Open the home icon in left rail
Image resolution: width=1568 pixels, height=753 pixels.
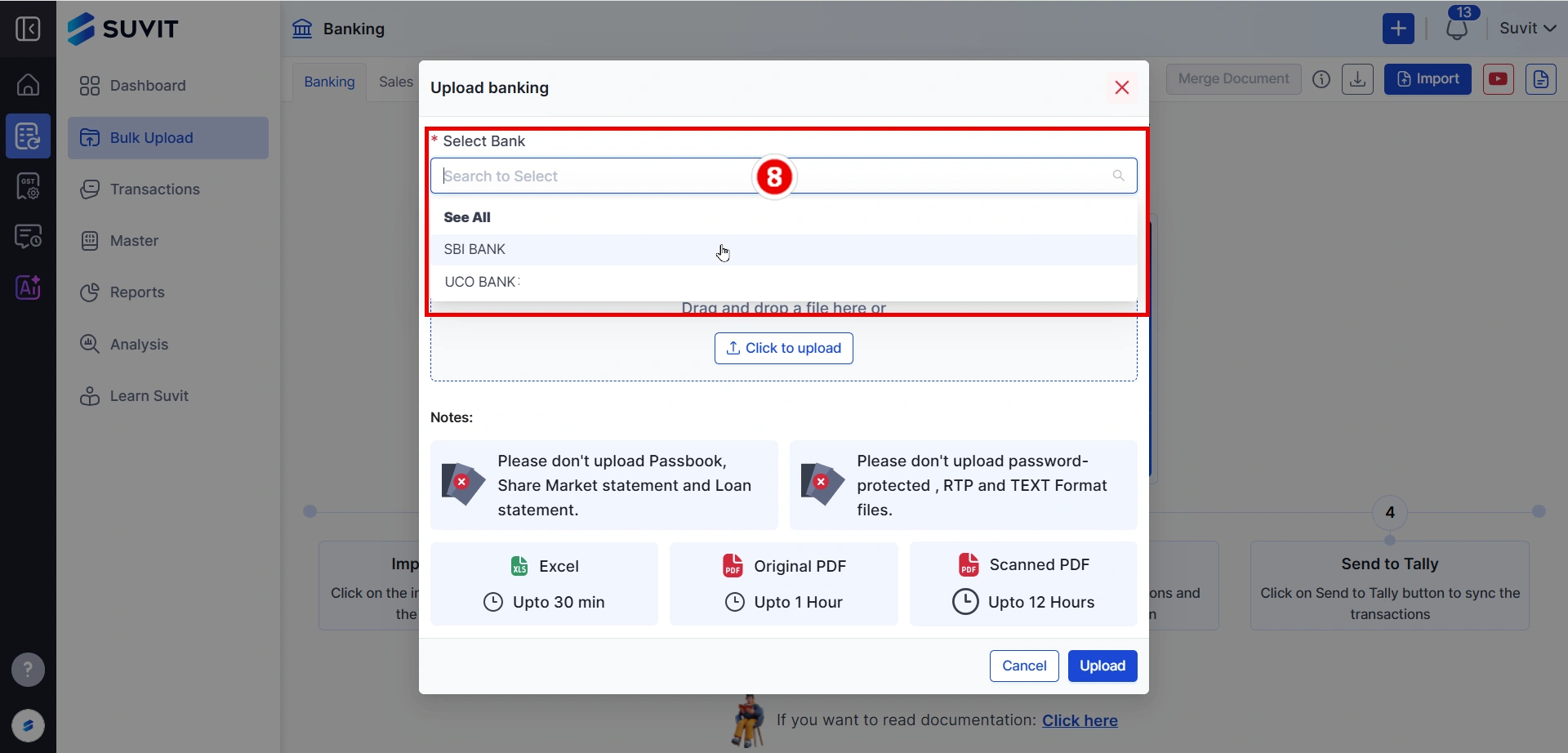(28, 85)
